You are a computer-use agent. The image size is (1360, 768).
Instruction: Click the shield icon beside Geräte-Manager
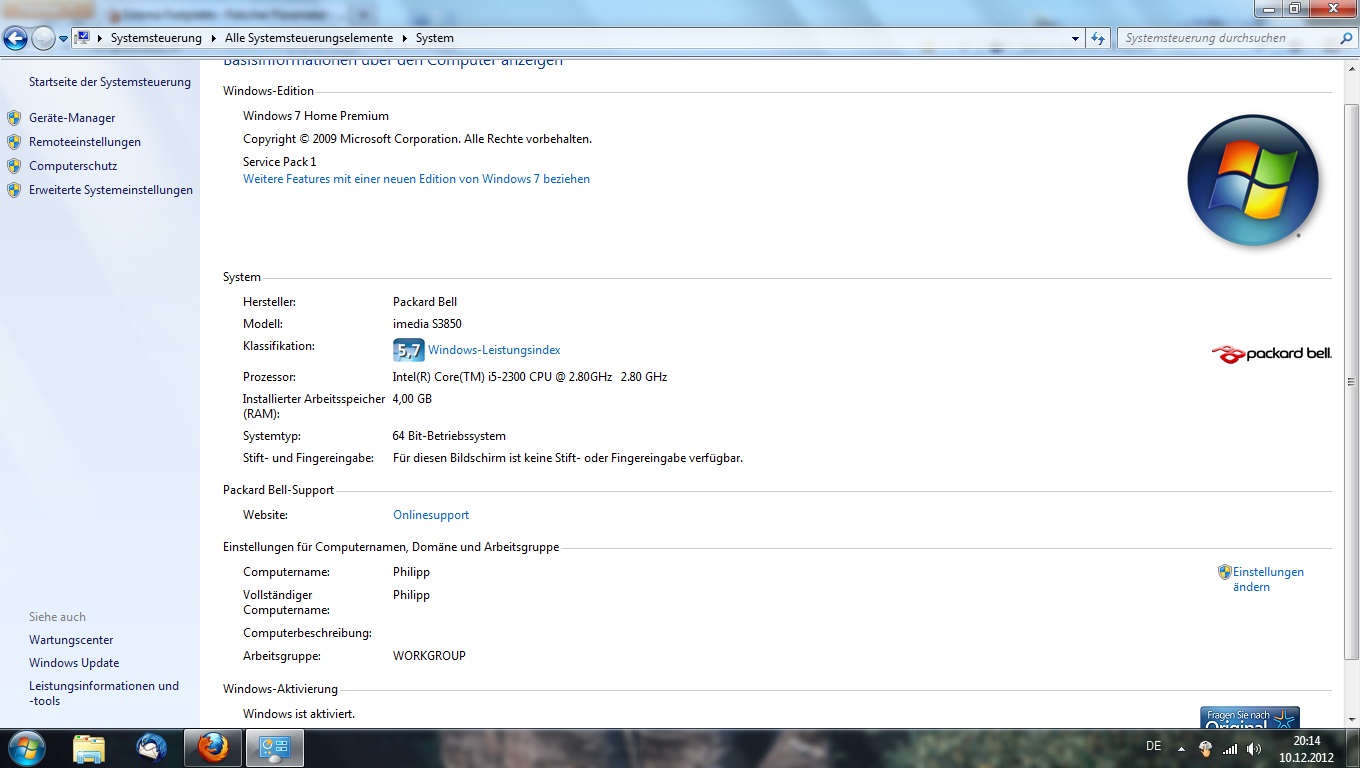(14, 118)
